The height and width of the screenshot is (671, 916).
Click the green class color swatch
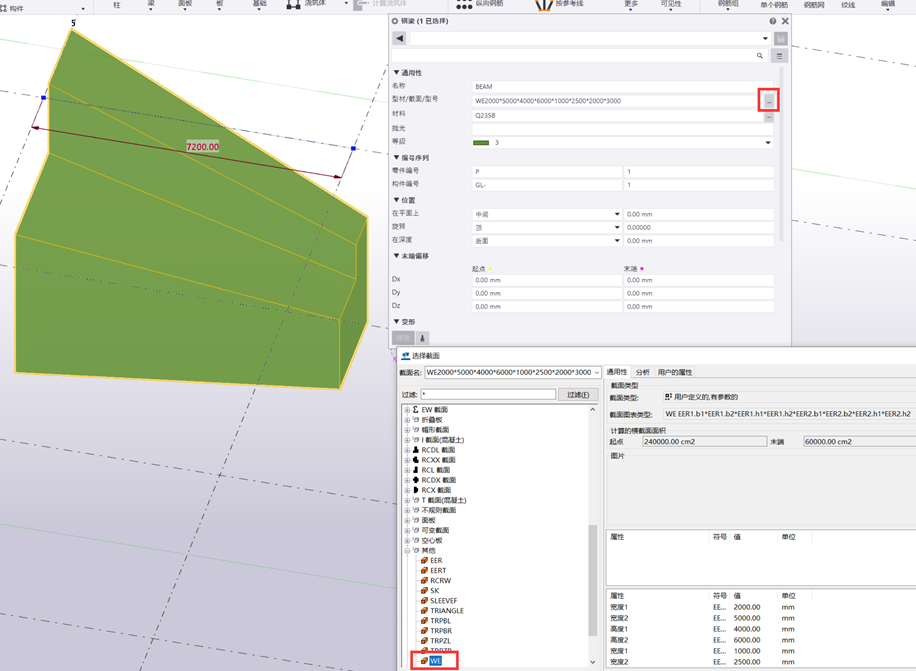coord(481,143)
